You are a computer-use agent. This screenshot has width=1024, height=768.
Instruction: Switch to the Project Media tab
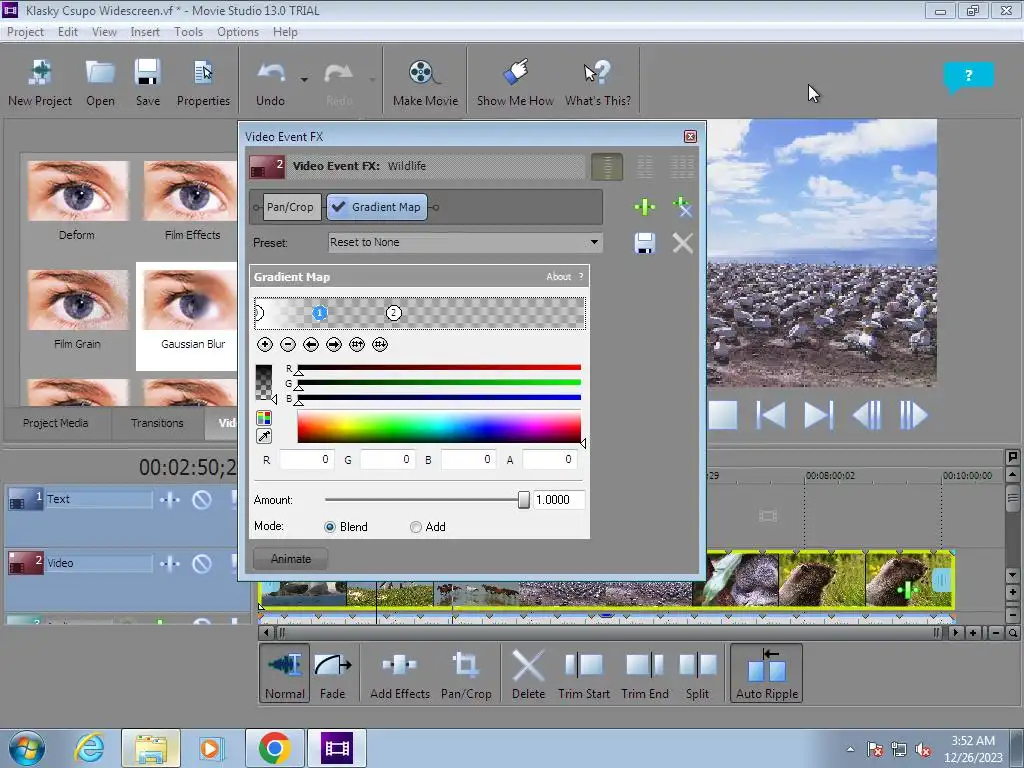(x=56, y=423)
